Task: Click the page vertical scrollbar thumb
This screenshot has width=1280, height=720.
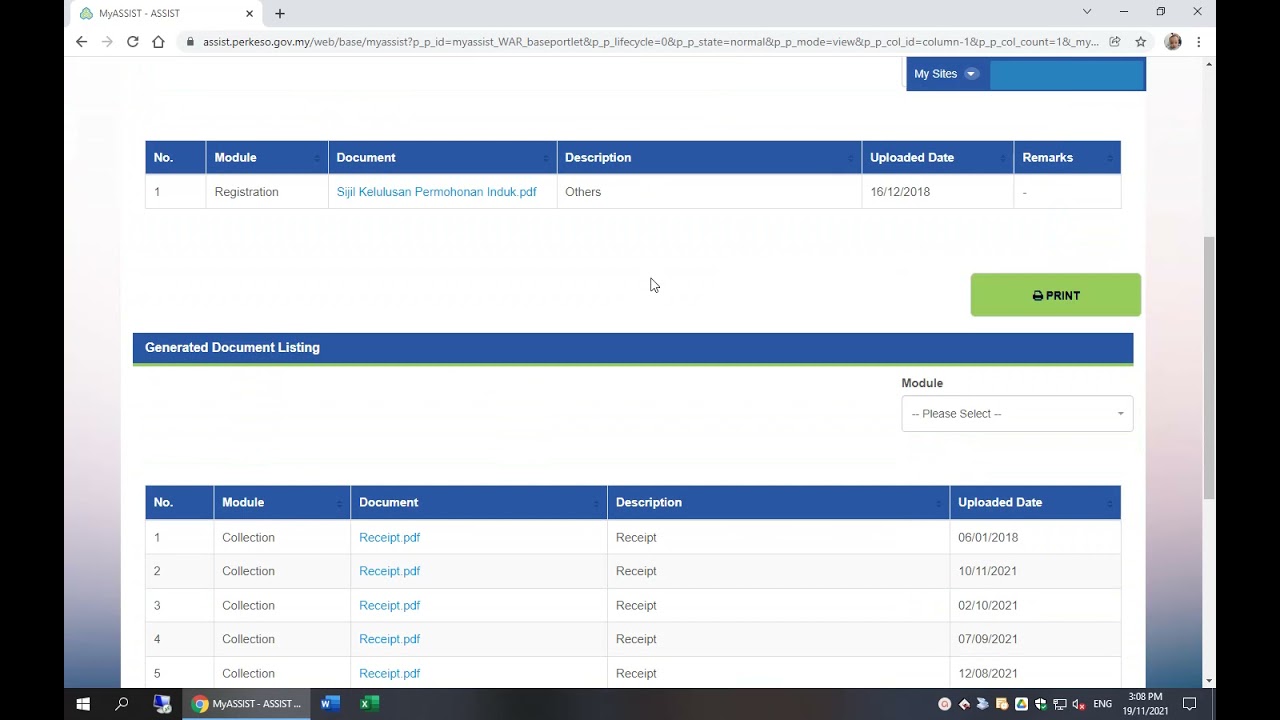Action: (x=1208, y=368)
